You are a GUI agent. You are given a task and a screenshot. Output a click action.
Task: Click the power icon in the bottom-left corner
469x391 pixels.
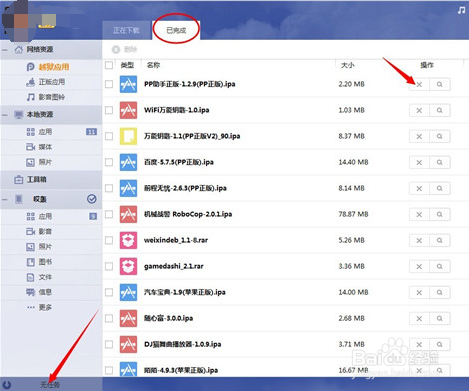coord(7,385)
